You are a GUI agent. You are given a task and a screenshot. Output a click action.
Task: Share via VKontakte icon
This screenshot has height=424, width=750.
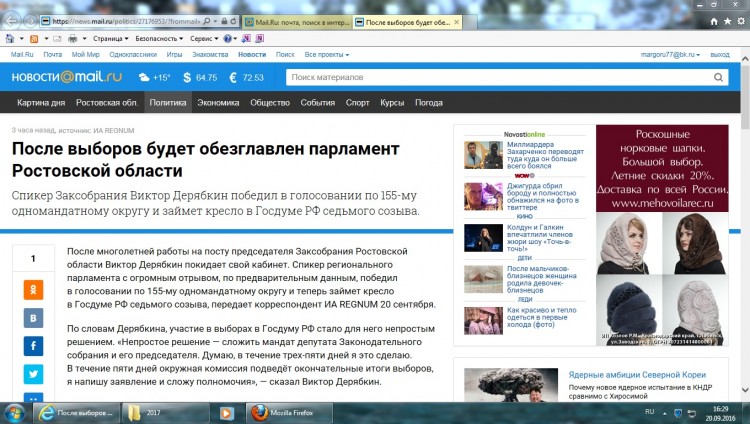click(33, 318)
